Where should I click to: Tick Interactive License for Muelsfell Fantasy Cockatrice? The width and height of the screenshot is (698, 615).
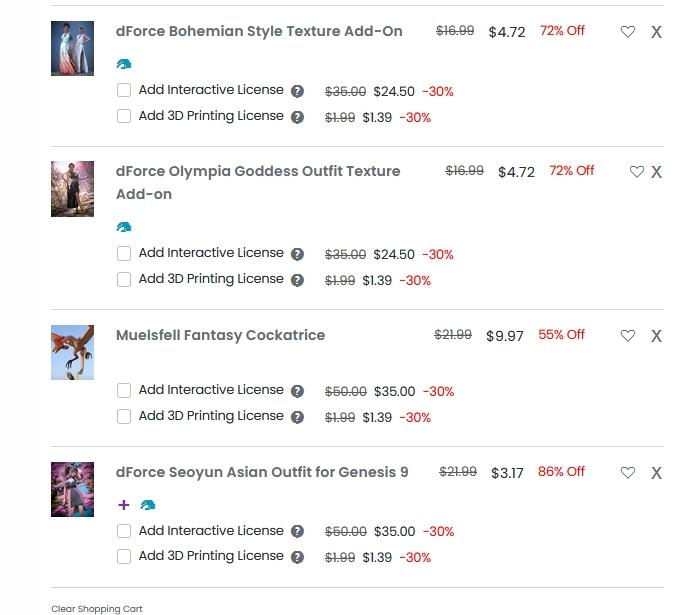124,390
